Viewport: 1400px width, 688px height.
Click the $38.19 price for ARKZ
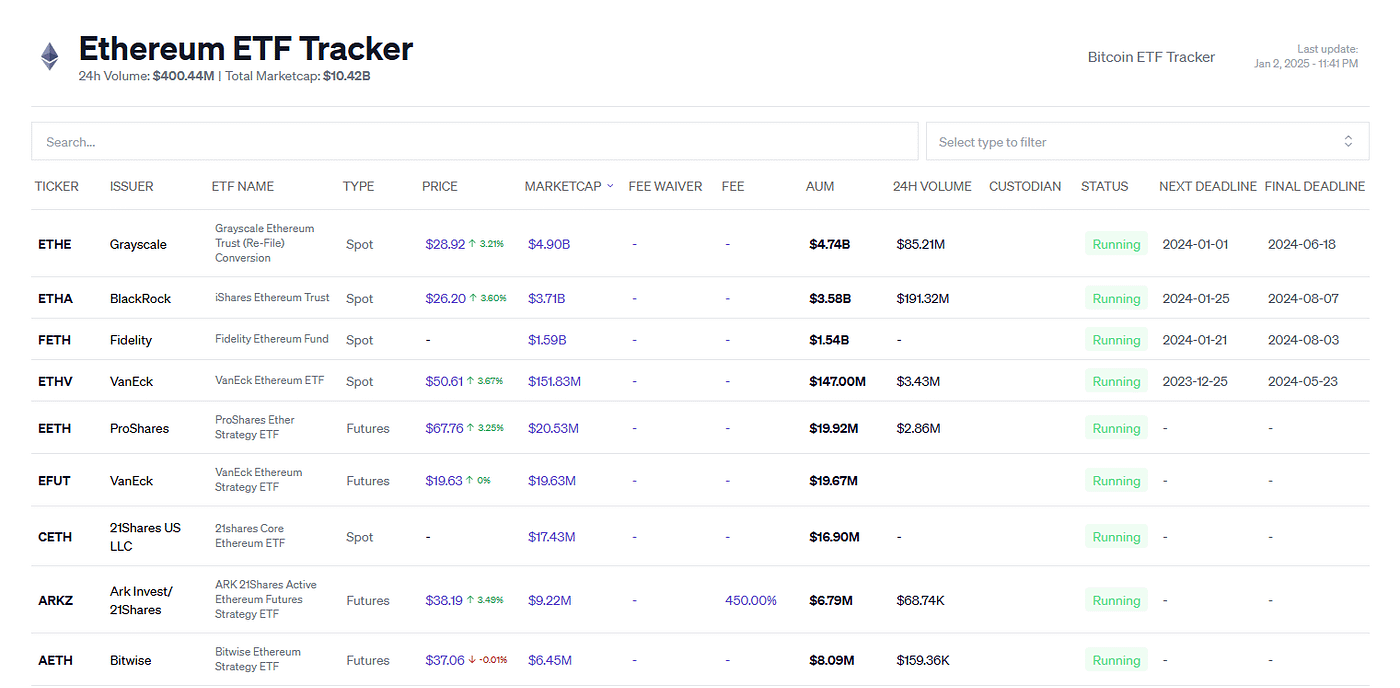tap(444, 601)
